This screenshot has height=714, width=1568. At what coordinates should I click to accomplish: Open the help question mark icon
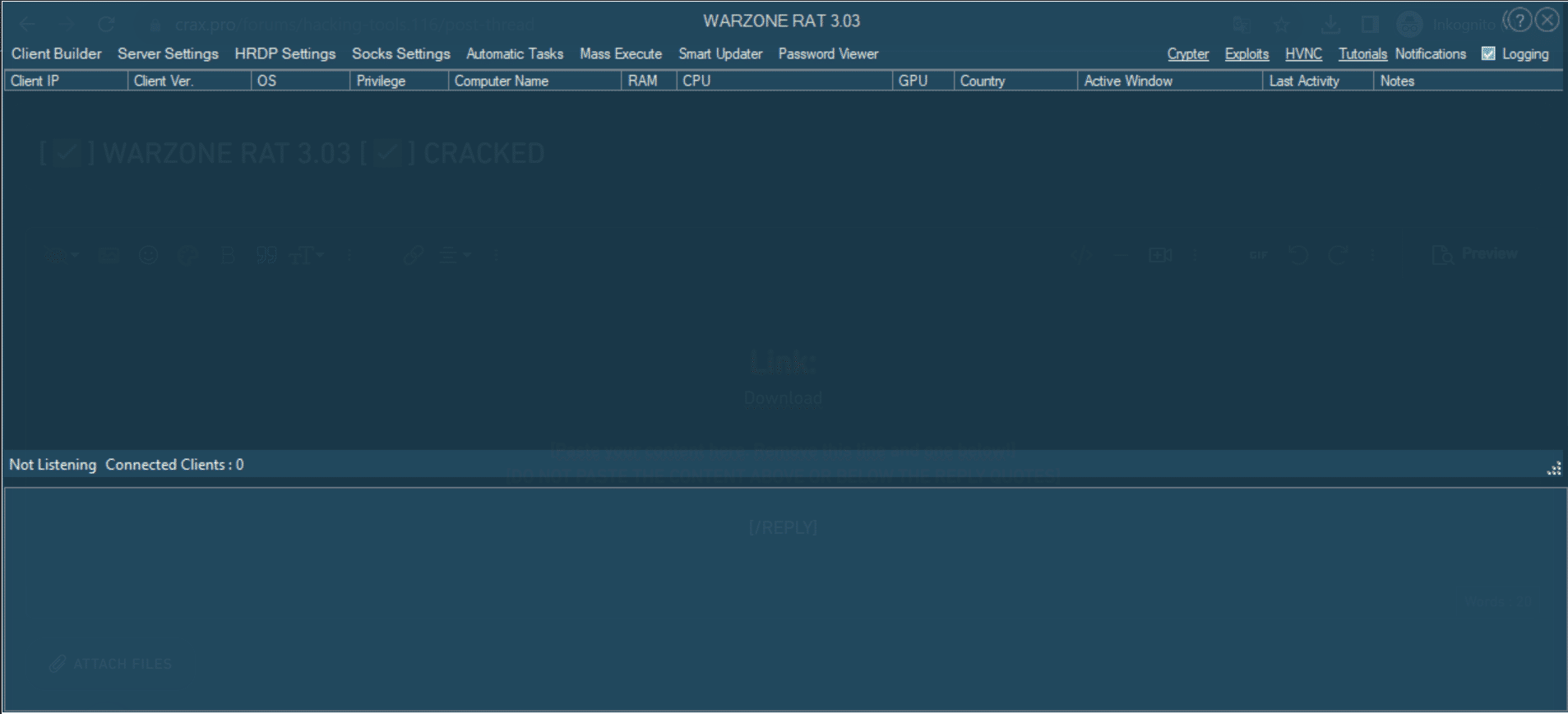pos(1520,21)
